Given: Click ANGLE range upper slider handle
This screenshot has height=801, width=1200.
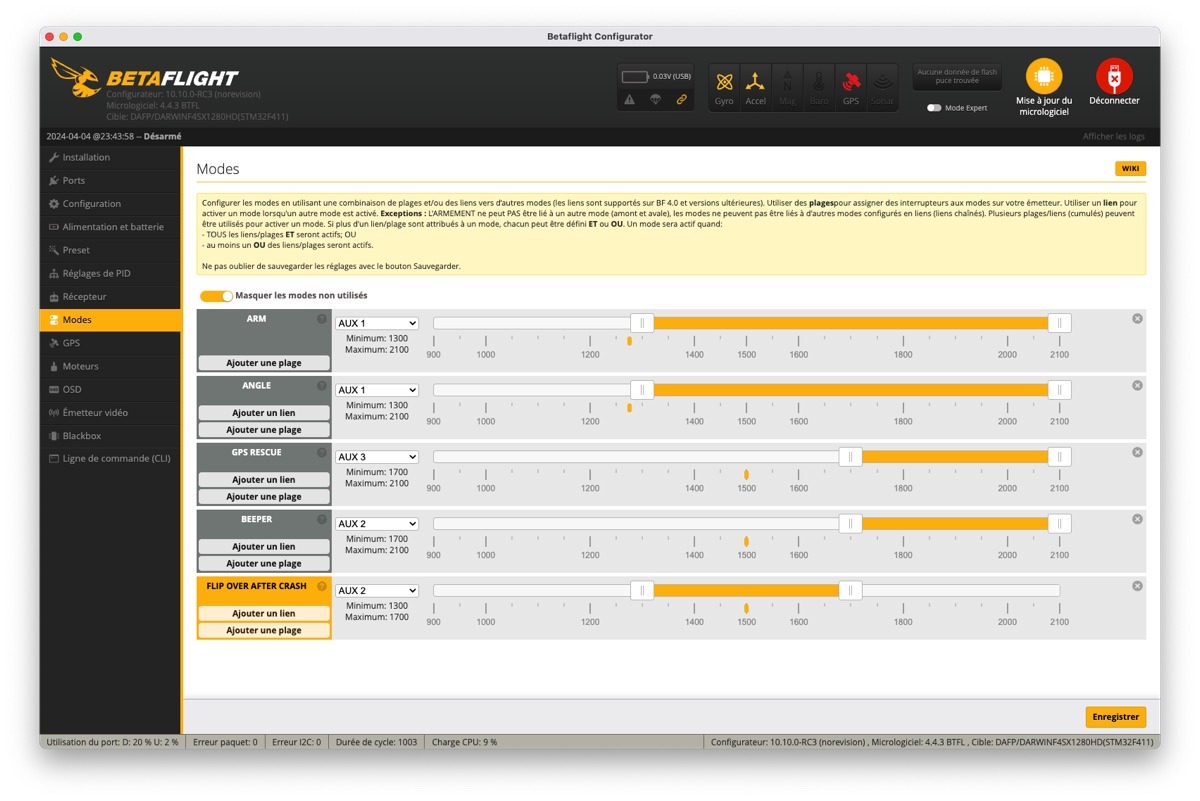Looking at the screenshot, I should tap(1060, 390).
